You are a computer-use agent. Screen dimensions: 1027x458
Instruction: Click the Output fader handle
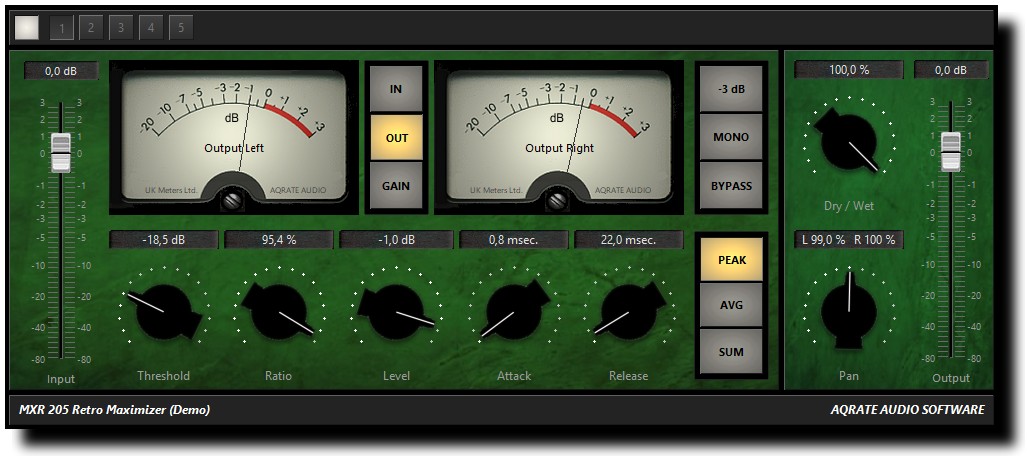coord(950,152)
